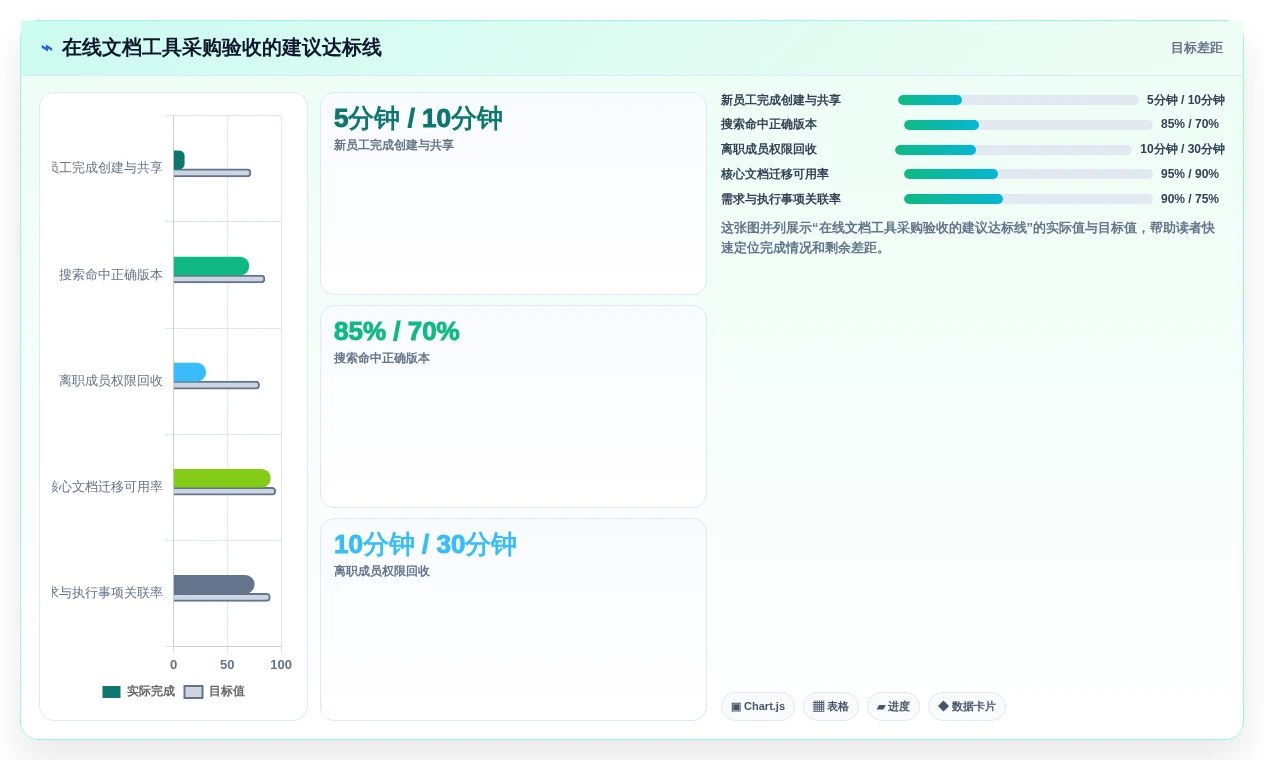Screen dimensions: 1264x760
Task: Click the 离职成员权限回收 chart axis label
Action: click(x=111, y=381)
